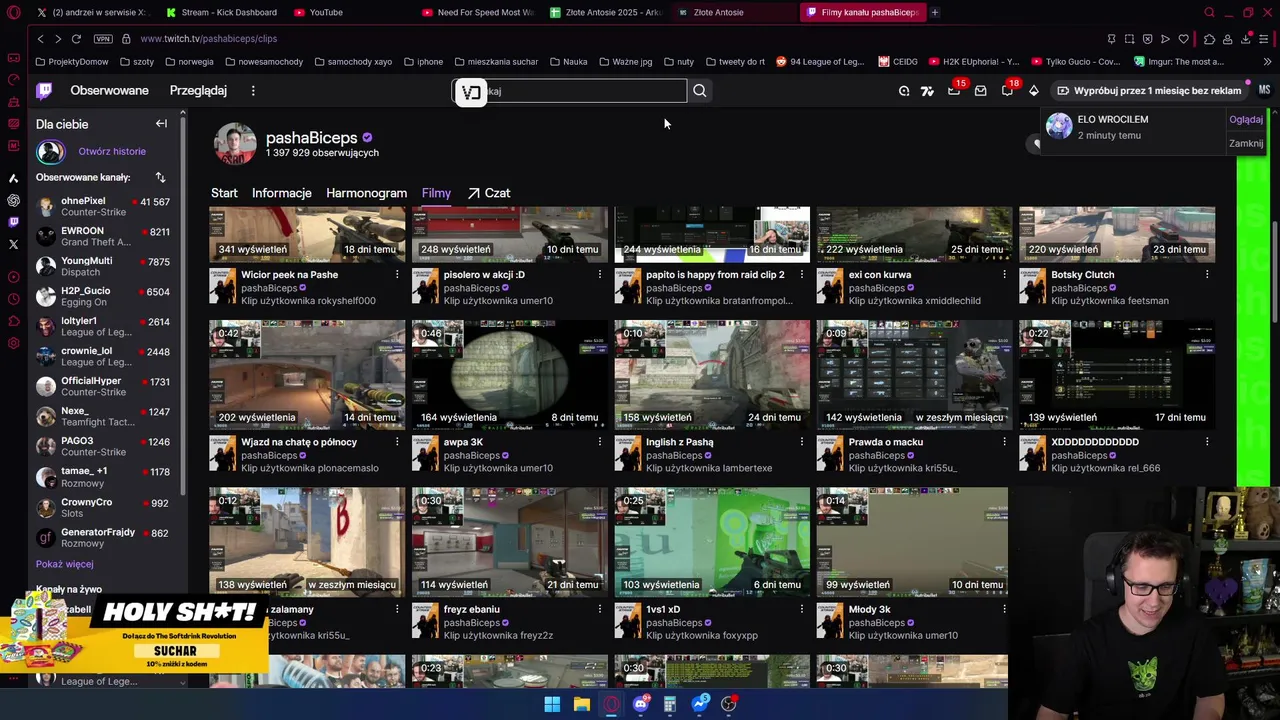Open options menu for pisolero w akcji clip

[600, 275]
